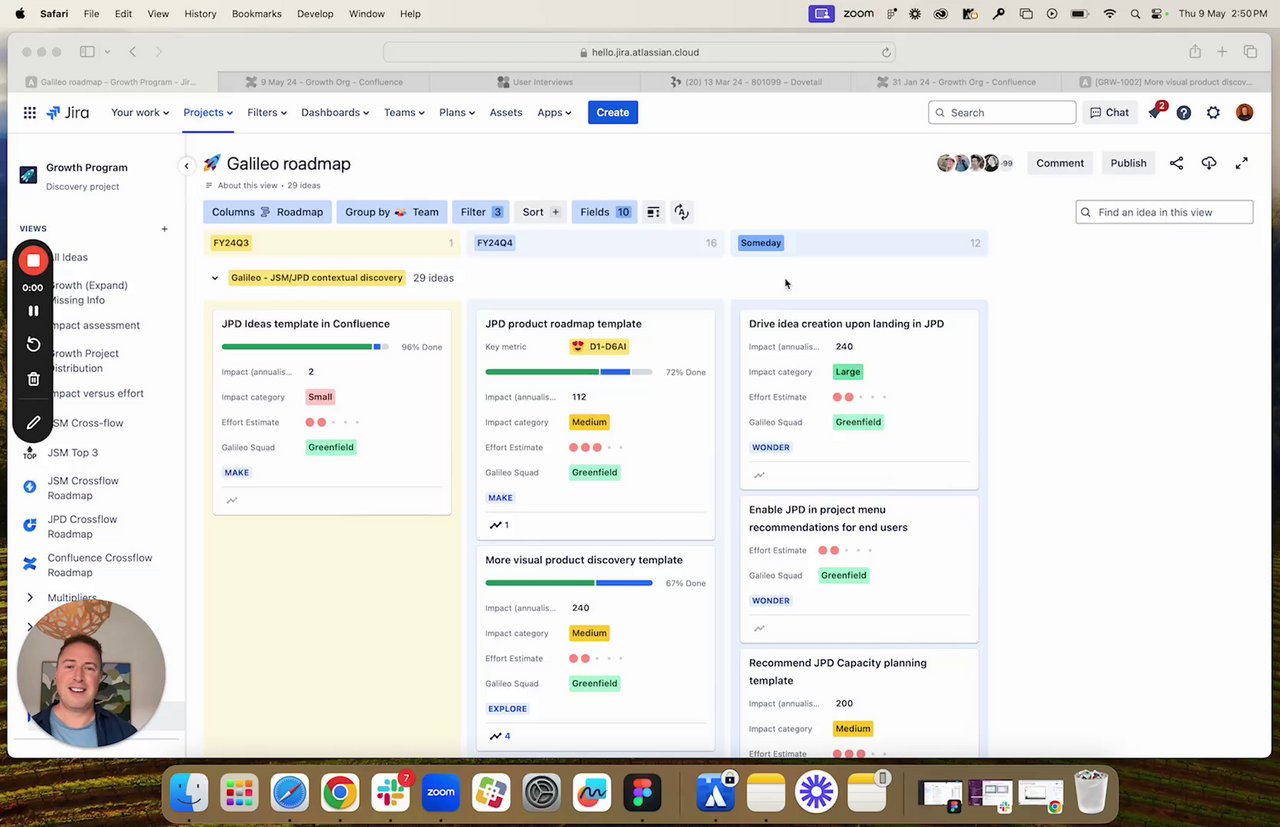The height and width of the screenshot is (827, 1280).
Task: Open the Filters dropdown in the Jira navigation
Action: 267,113
